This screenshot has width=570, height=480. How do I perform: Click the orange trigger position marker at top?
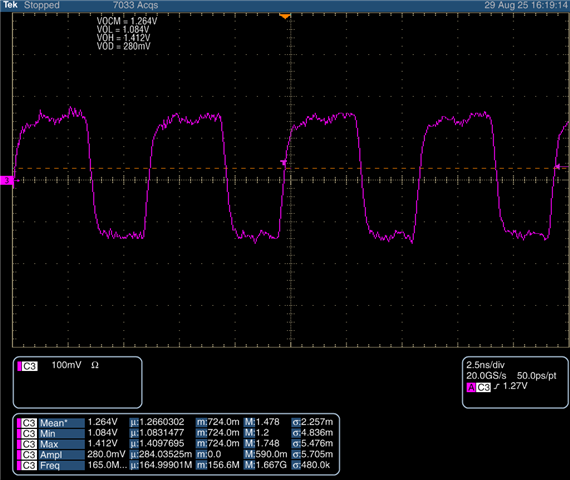(285, 16)
